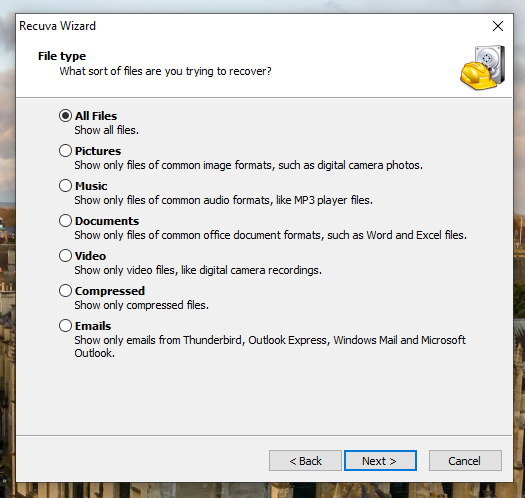Click the digital camera photos description text
525x498 pixels.
[x=248, y=165]
